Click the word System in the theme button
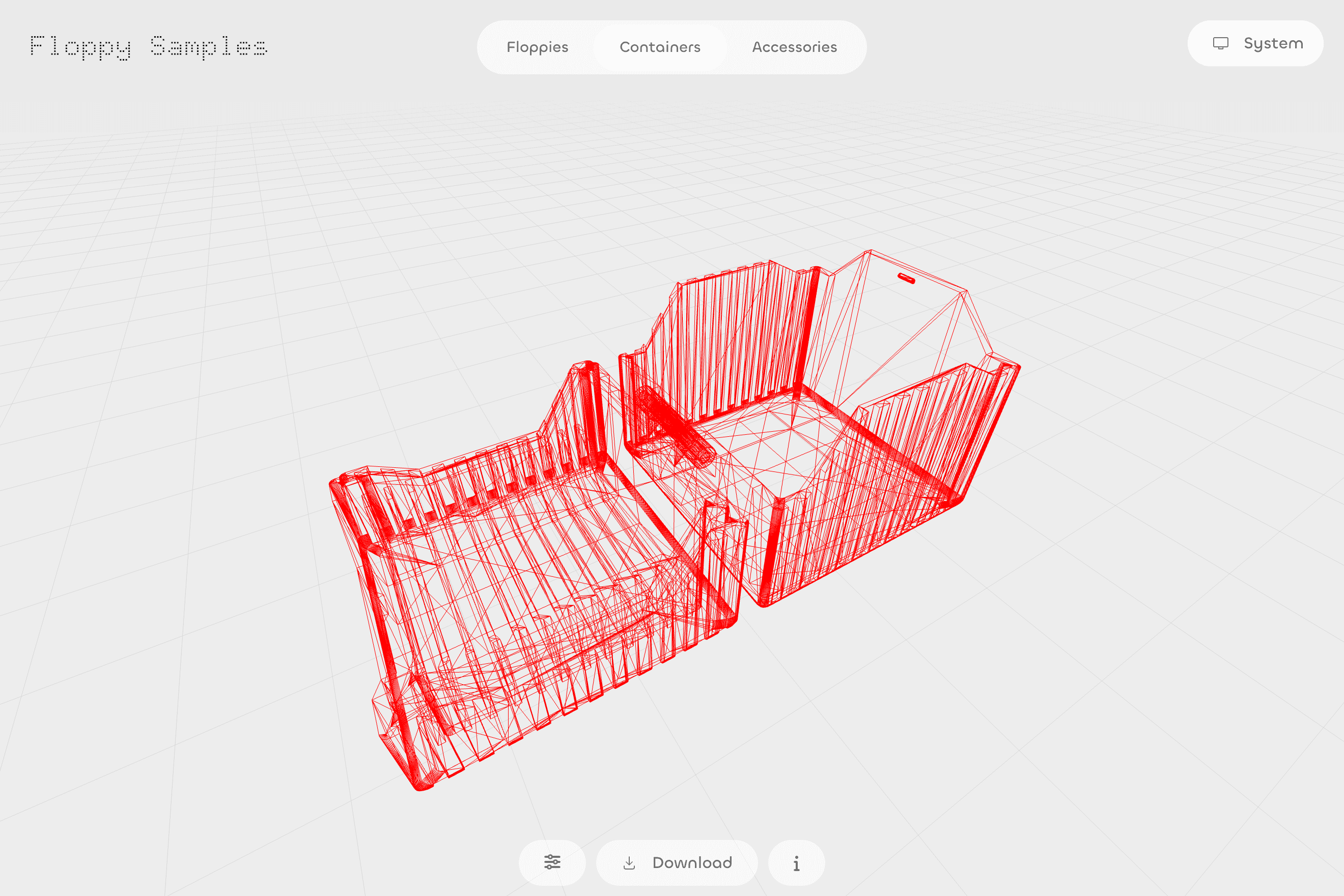Image resolution: width=1344 pixels, height=896 pixels. click(x=1273, y=43)
